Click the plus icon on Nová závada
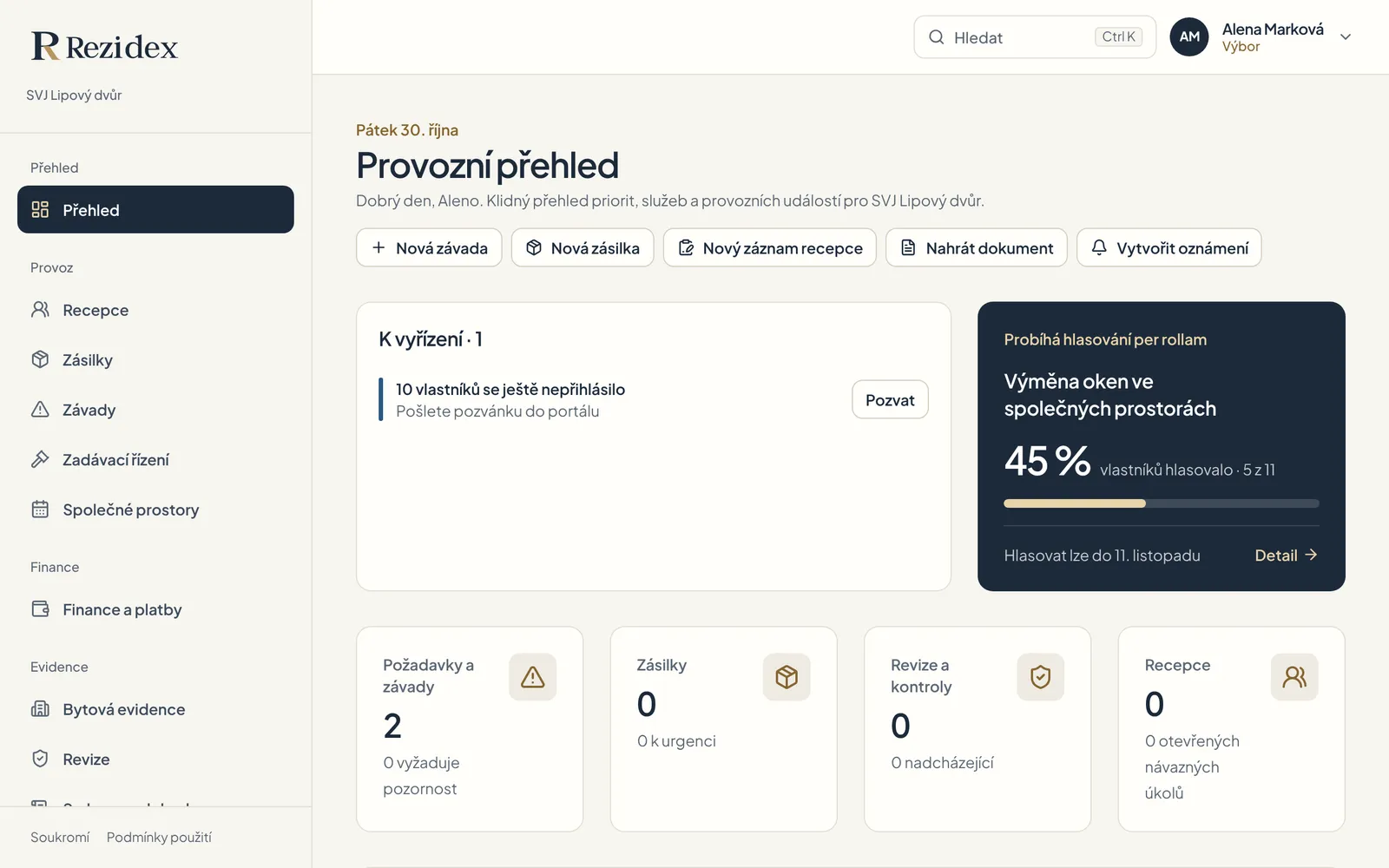The image size is (1389, 868). click(379, 247)
